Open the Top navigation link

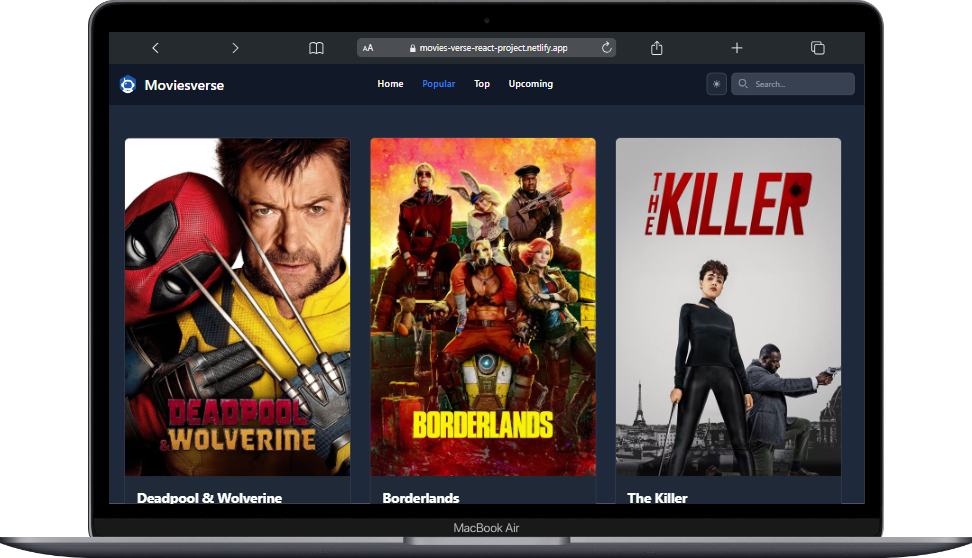(x=482, y=84)
